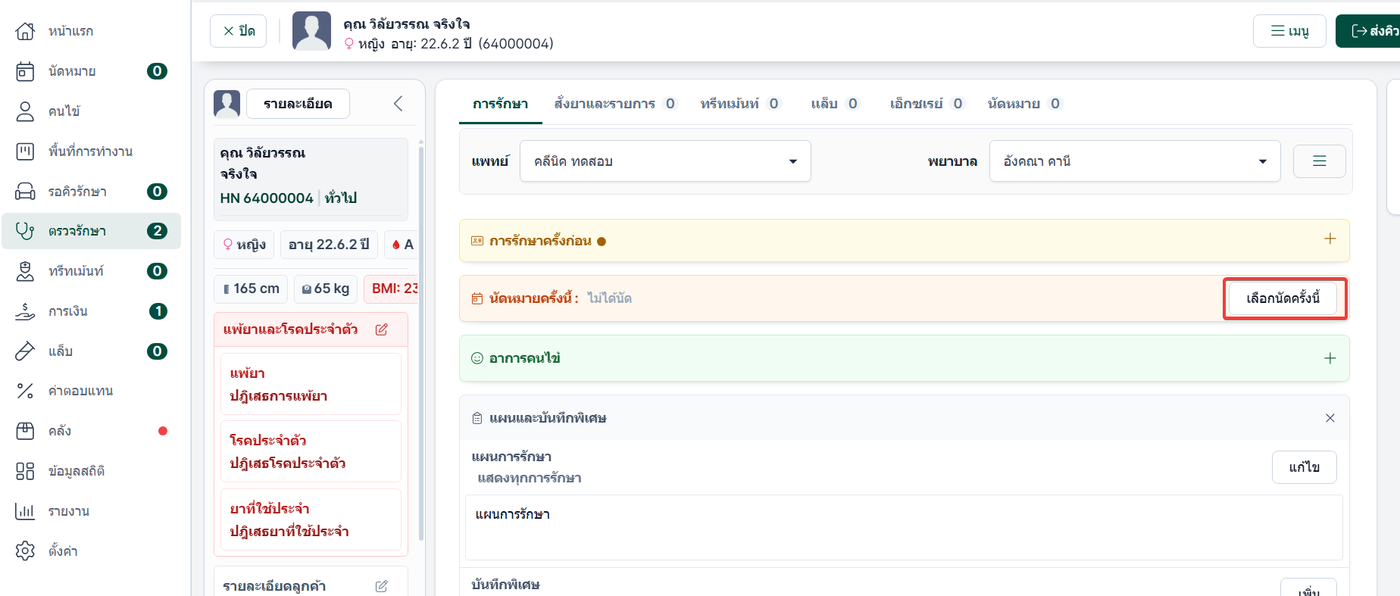Open รายงาน report chart icon

pos(26,511)
